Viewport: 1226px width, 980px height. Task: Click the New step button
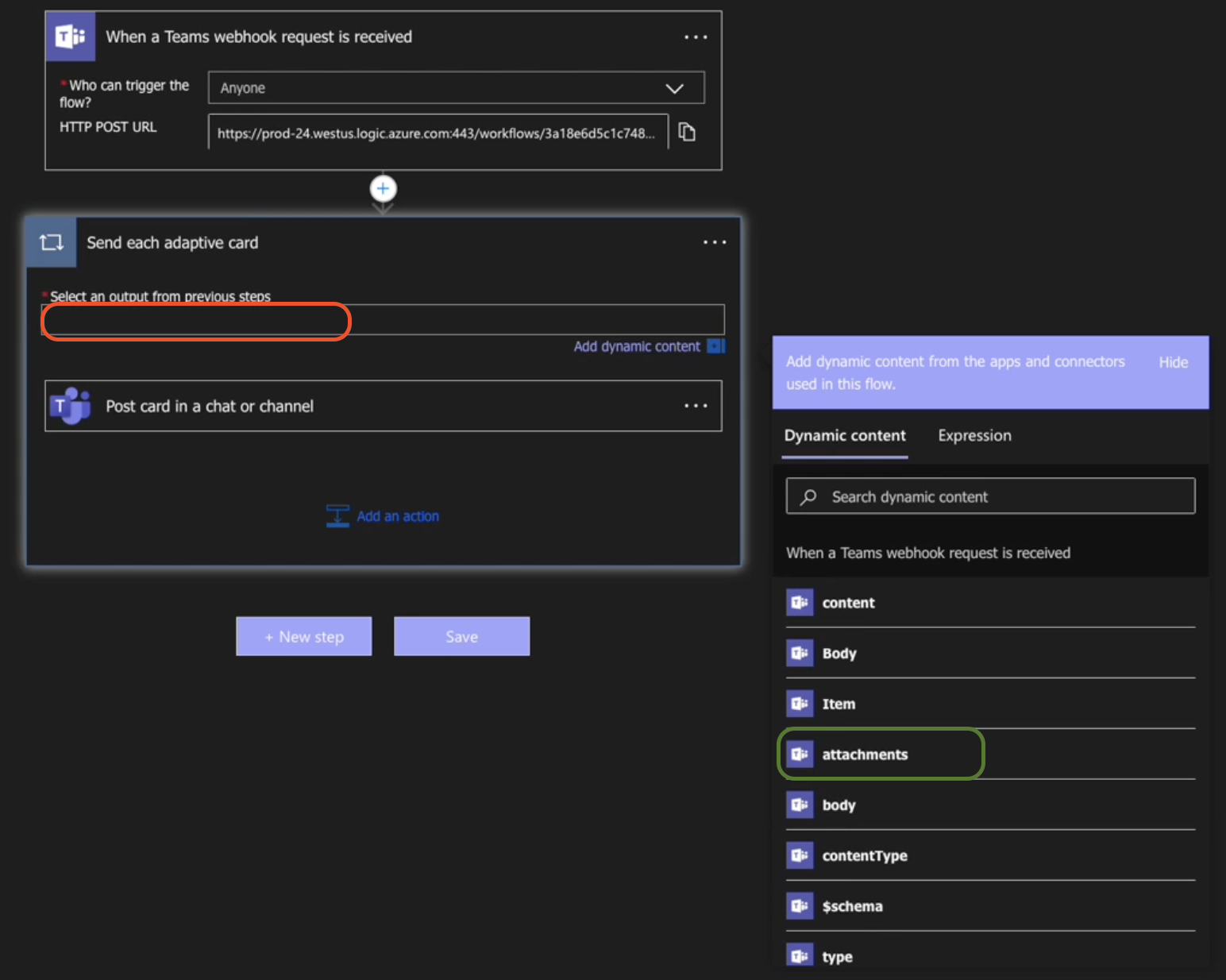(x=304, y=636)
